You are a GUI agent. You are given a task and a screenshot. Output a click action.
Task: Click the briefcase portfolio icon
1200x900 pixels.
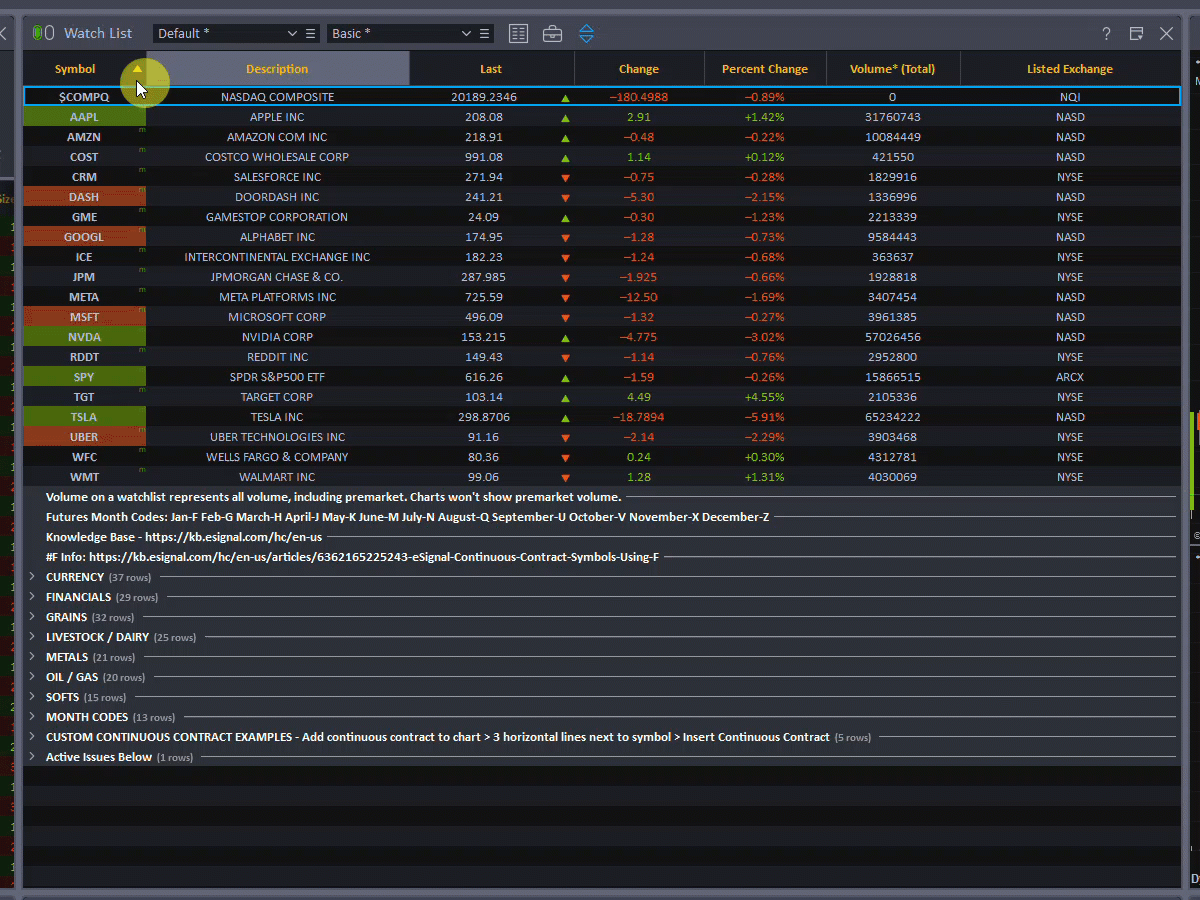pyautogui.click(x=552, y=34)
